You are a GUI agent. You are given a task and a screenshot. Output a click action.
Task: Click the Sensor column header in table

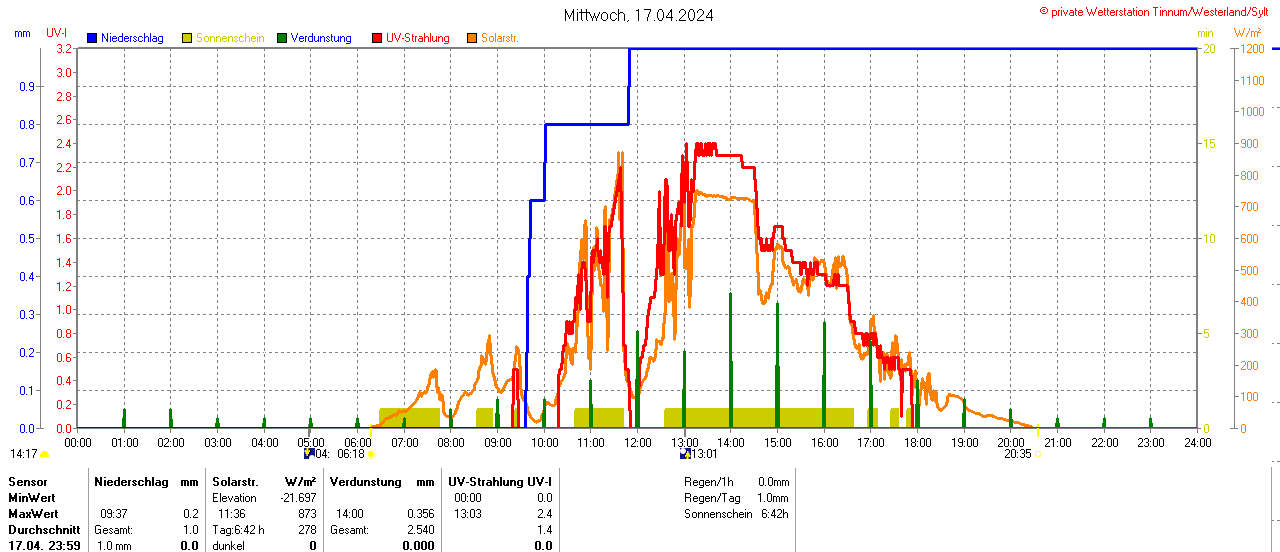pos(28,482)
